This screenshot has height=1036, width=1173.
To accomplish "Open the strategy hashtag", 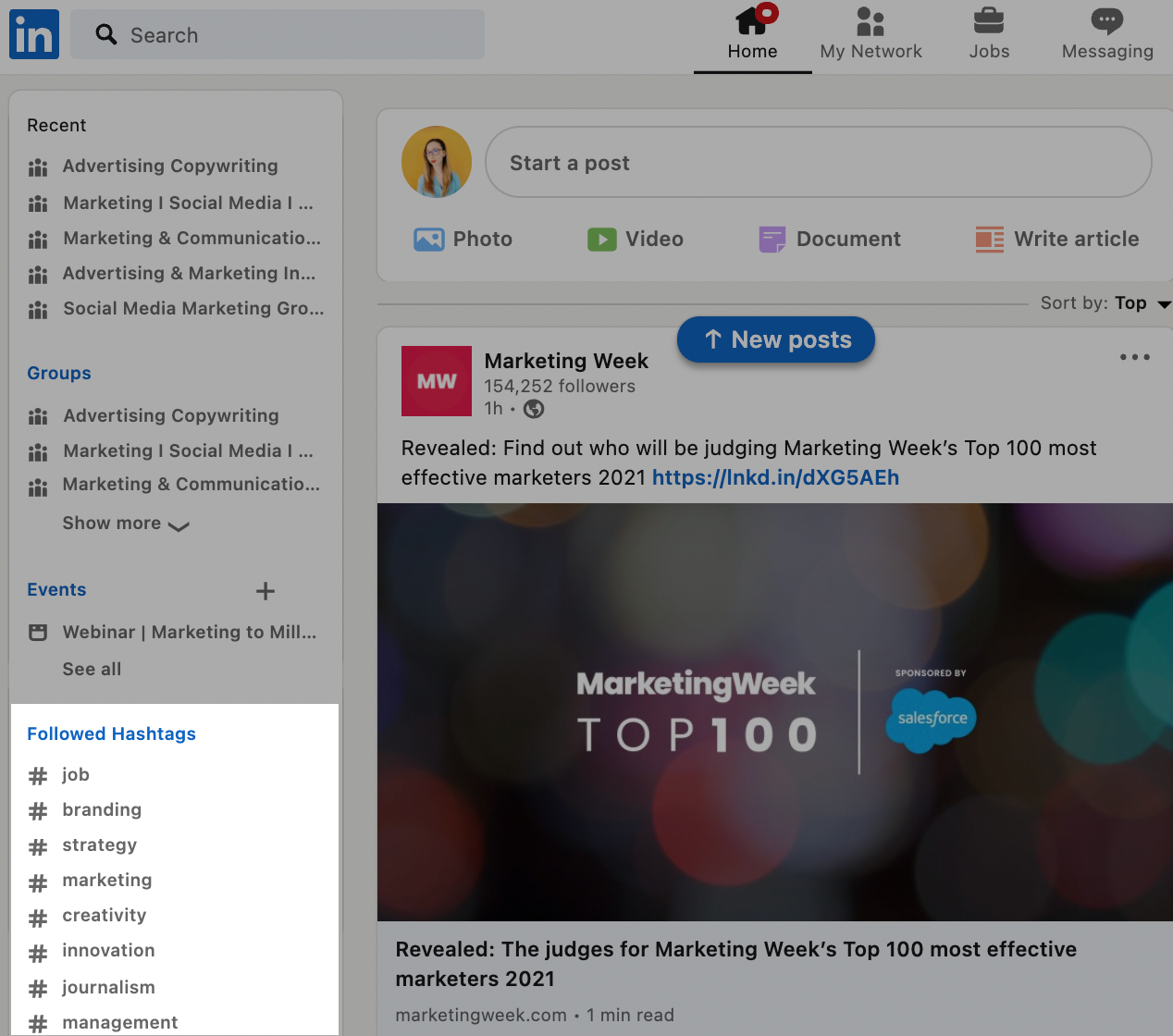I will coord(100,845).
